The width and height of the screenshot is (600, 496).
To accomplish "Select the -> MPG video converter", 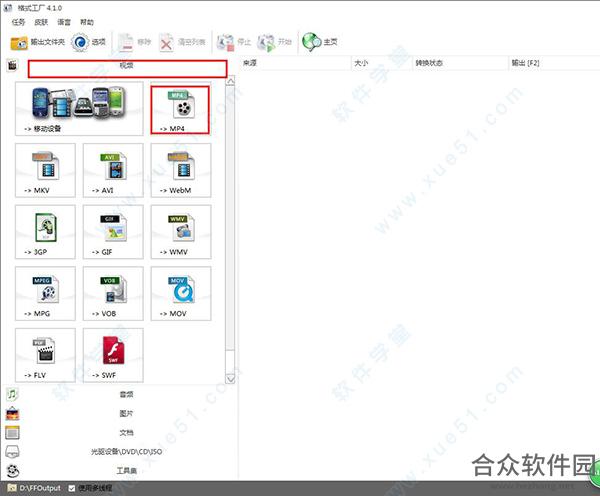I will [x=46, y=294].
